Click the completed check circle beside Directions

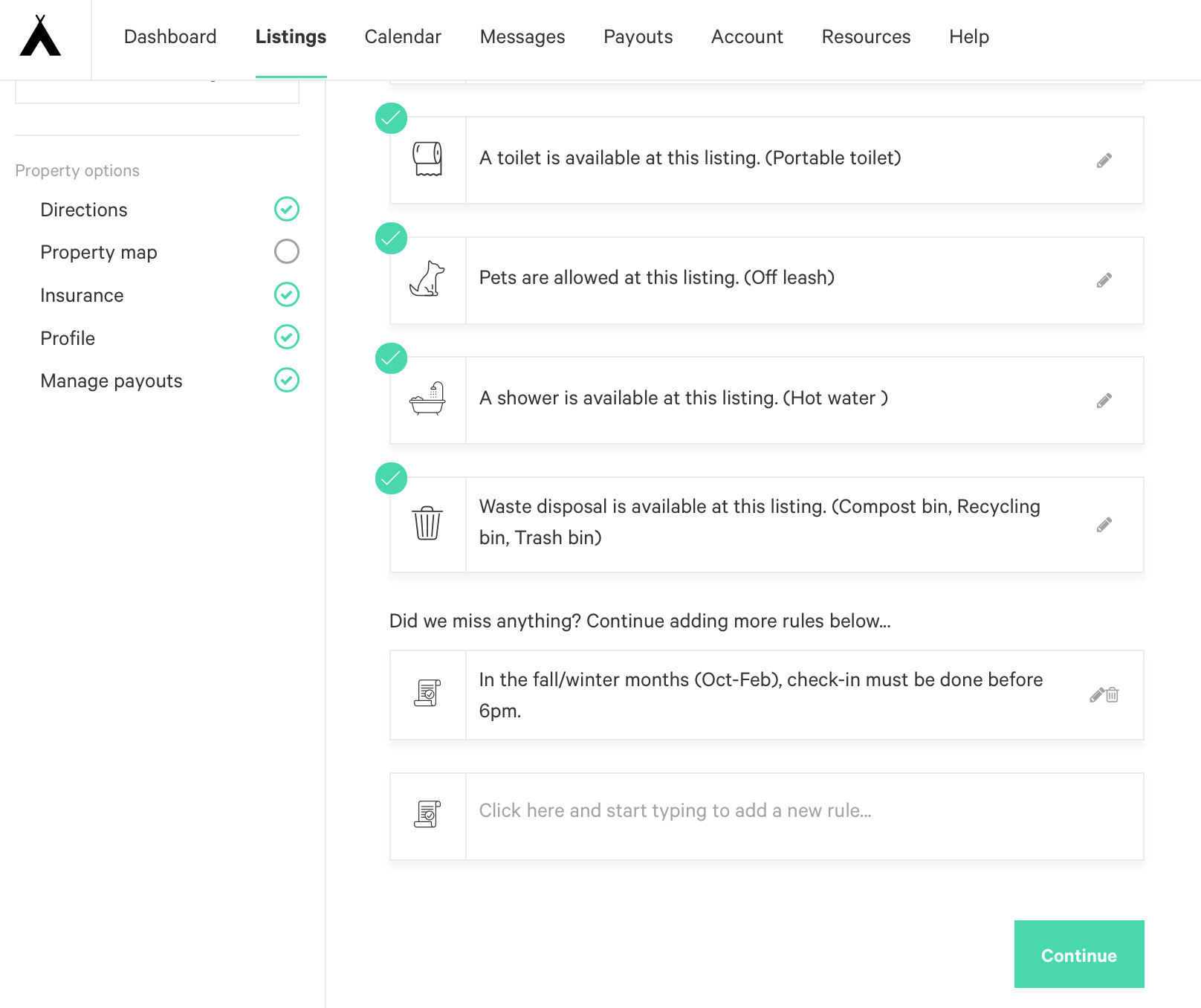coord(287,209)
